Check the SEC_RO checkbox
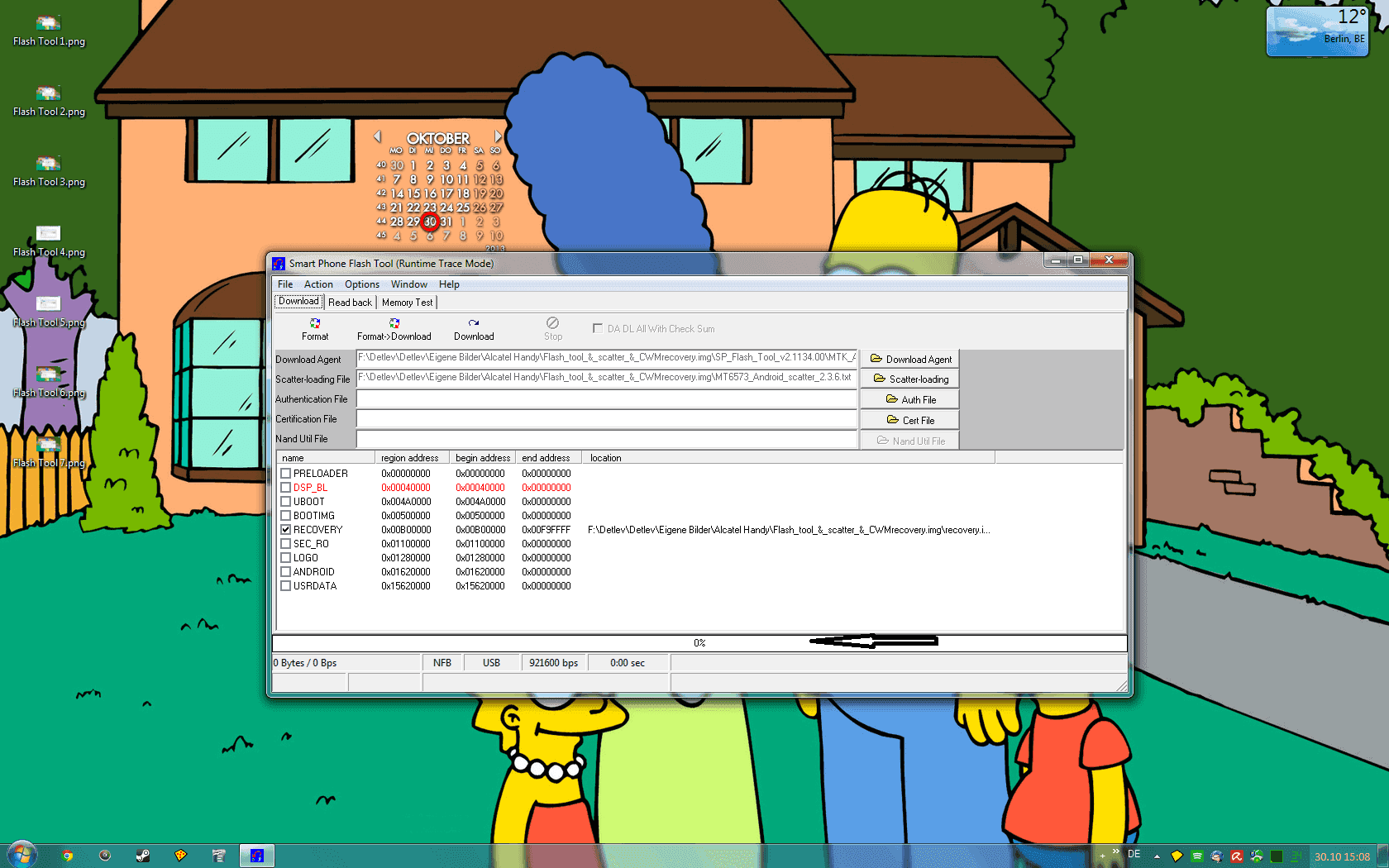Image resolution: width=1389 pixels, height=868 pixels. point(285,544)
